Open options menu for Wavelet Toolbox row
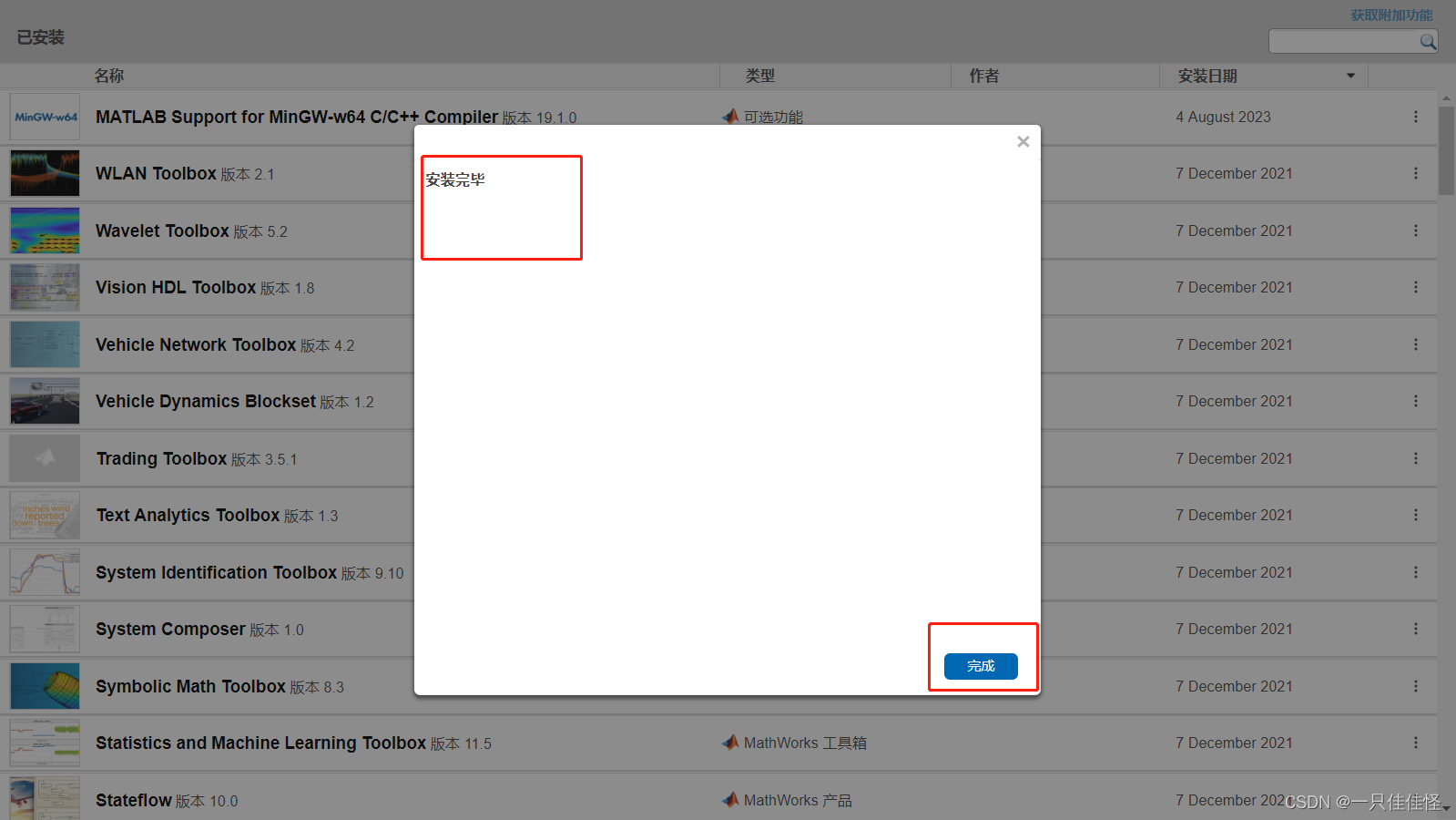 point(1416,231)
